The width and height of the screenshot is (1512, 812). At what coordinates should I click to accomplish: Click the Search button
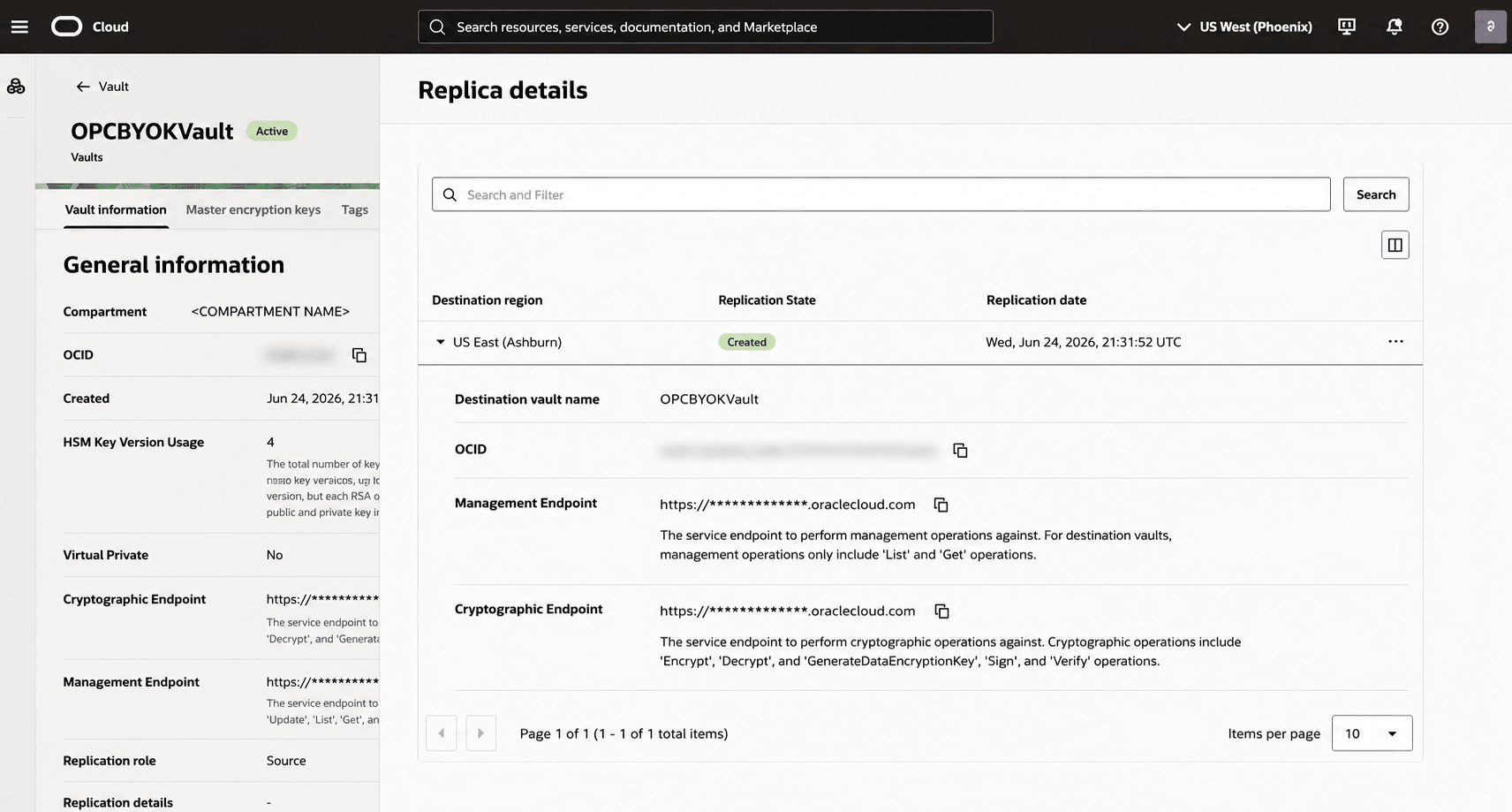tap(1376, 194)
